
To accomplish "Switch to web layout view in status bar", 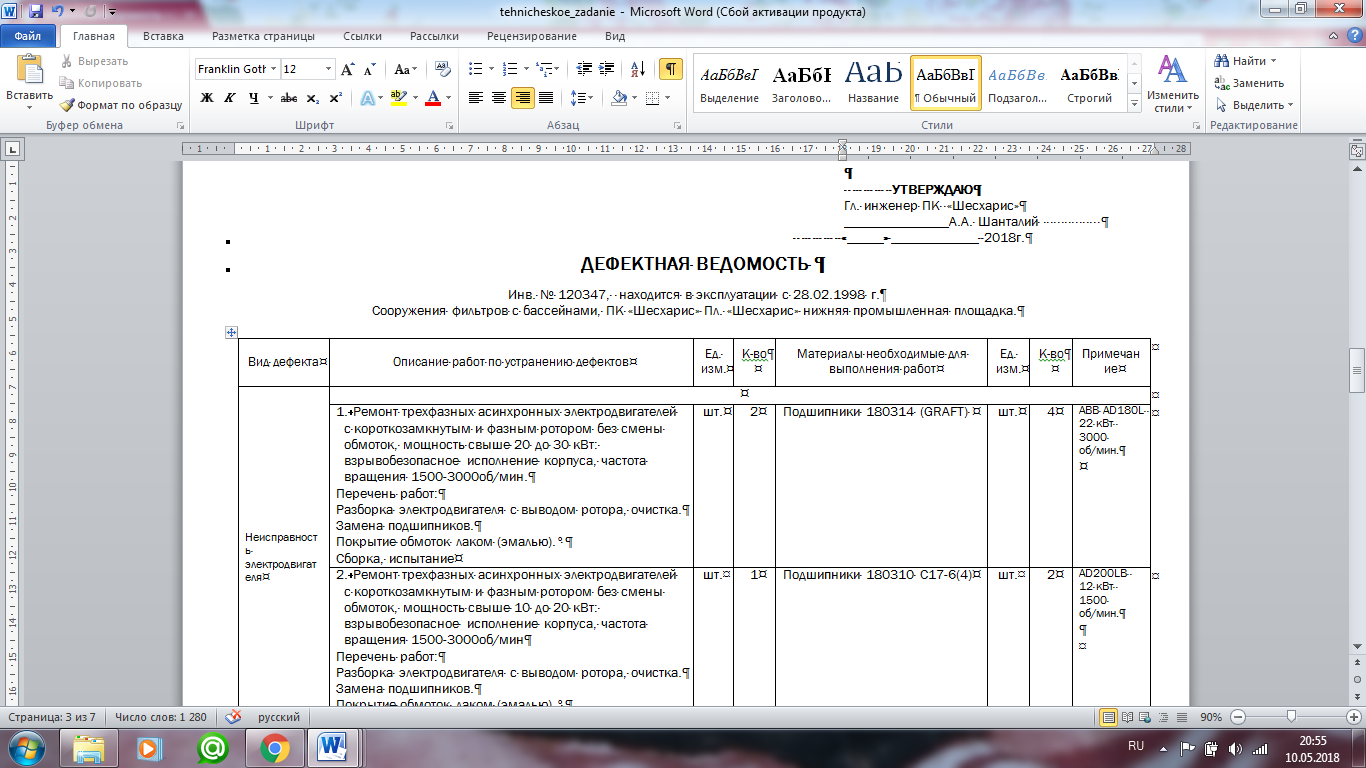I will pos(1147,718).
